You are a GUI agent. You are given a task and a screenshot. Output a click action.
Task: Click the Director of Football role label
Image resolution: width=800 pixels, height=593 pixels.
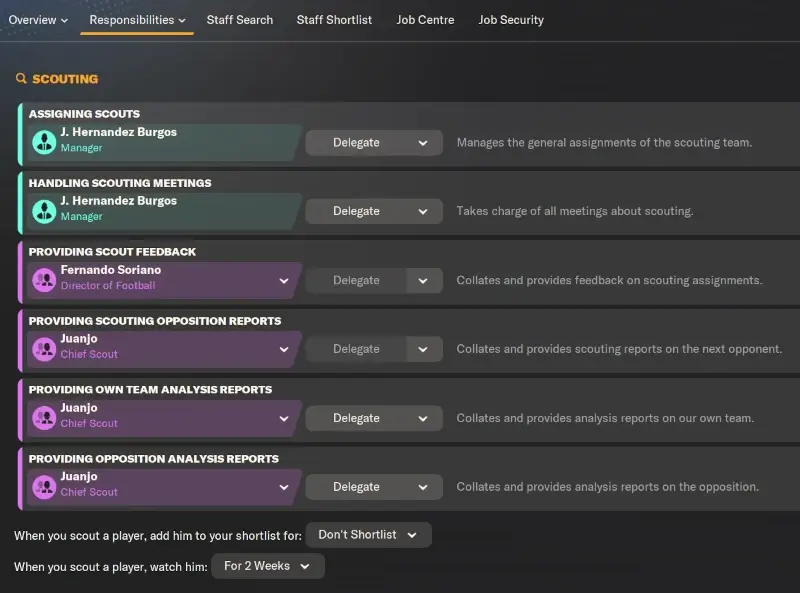(x=108, y=286)
